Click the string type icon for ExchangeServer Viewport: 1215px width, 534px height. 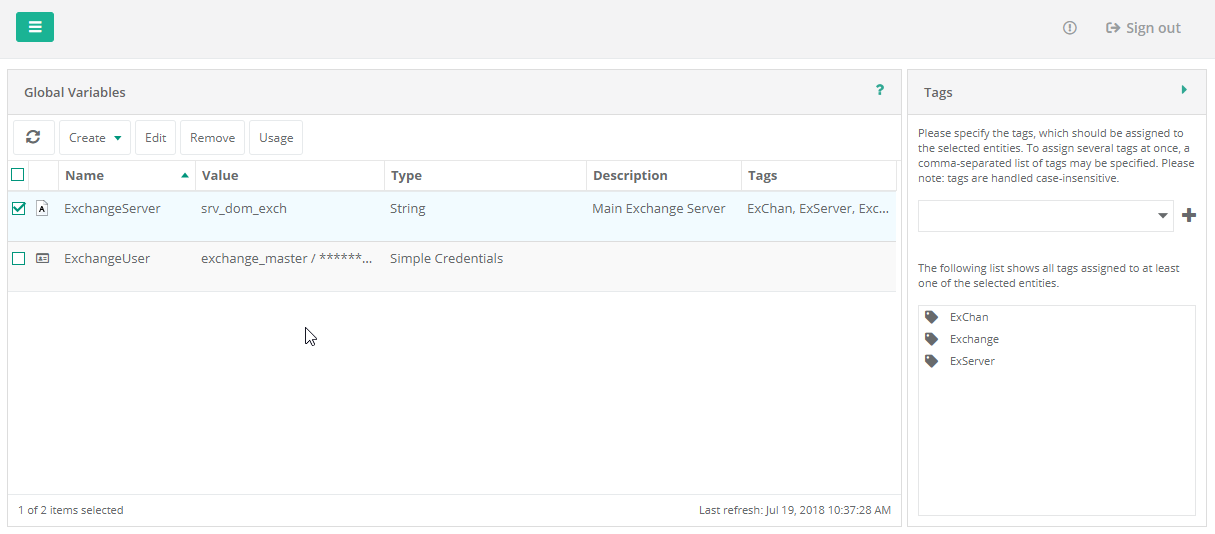42,209
